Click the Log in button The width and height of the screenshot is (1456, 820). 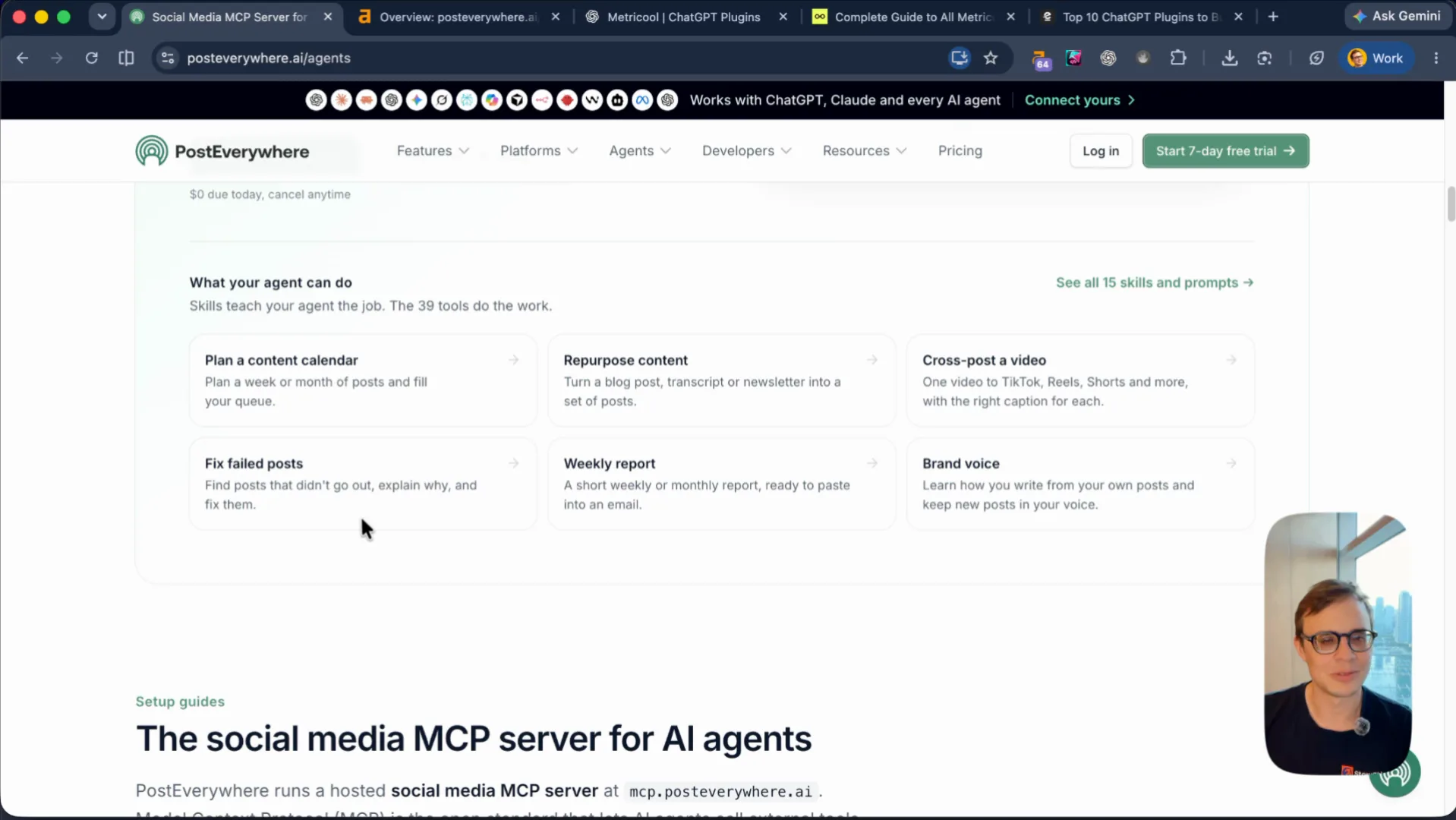[x=1101, y=151]
